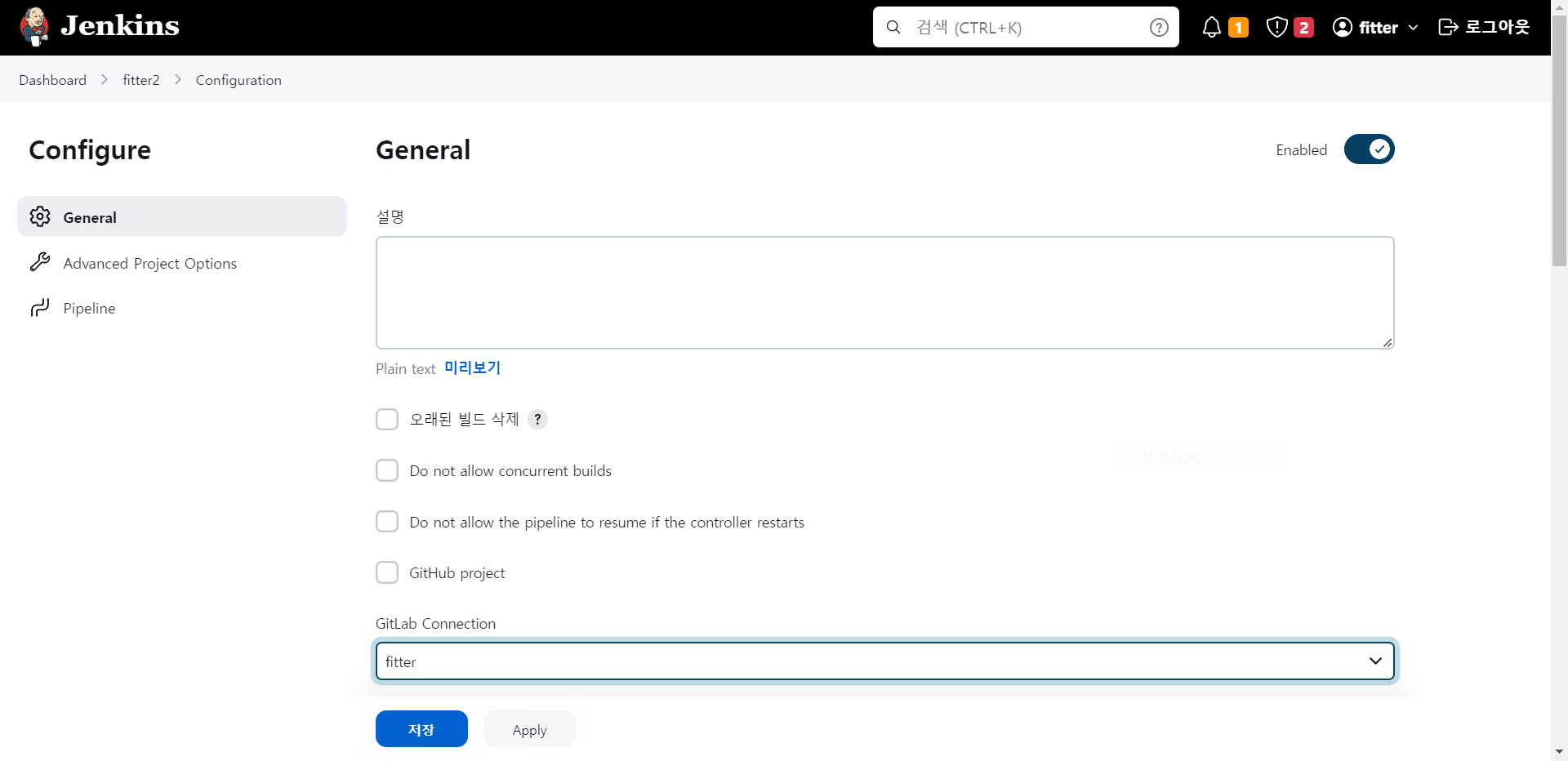Click the search magnifier icon
This screenshot has width=1568, height=761.
pos(893,27)
